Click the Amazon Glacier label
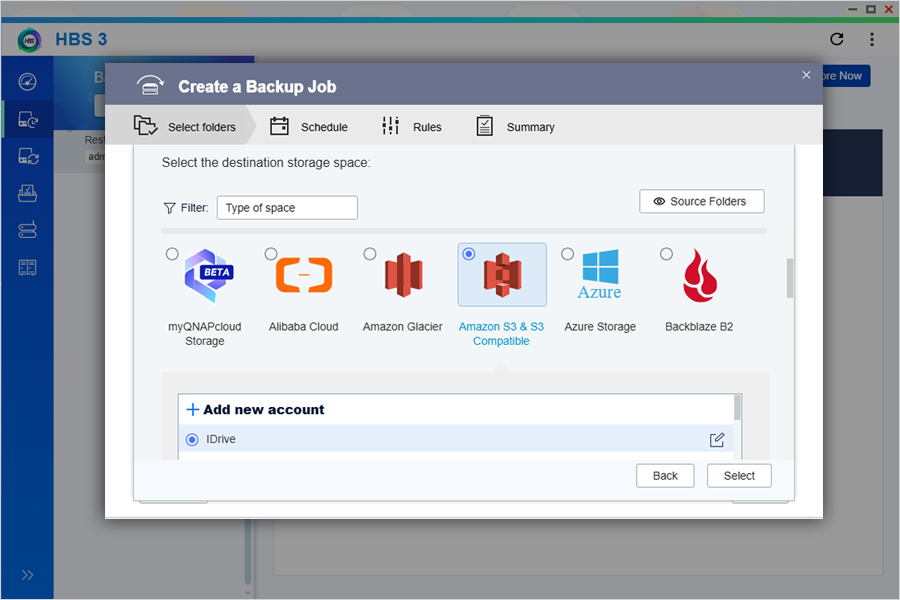Image resolution: width=900 pixels, height=600 pixels. point(402,327)
